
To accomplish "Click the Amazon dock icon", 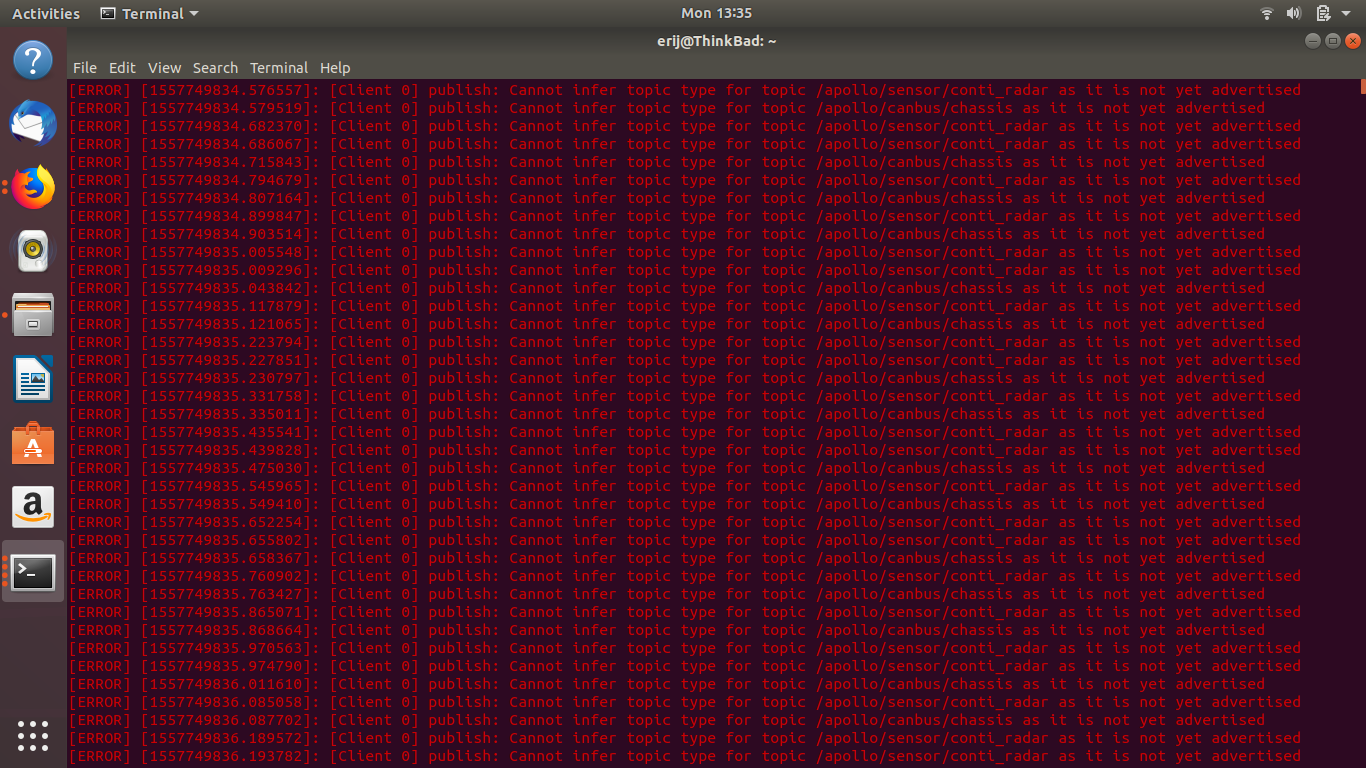I will click(x=33, y=507).
